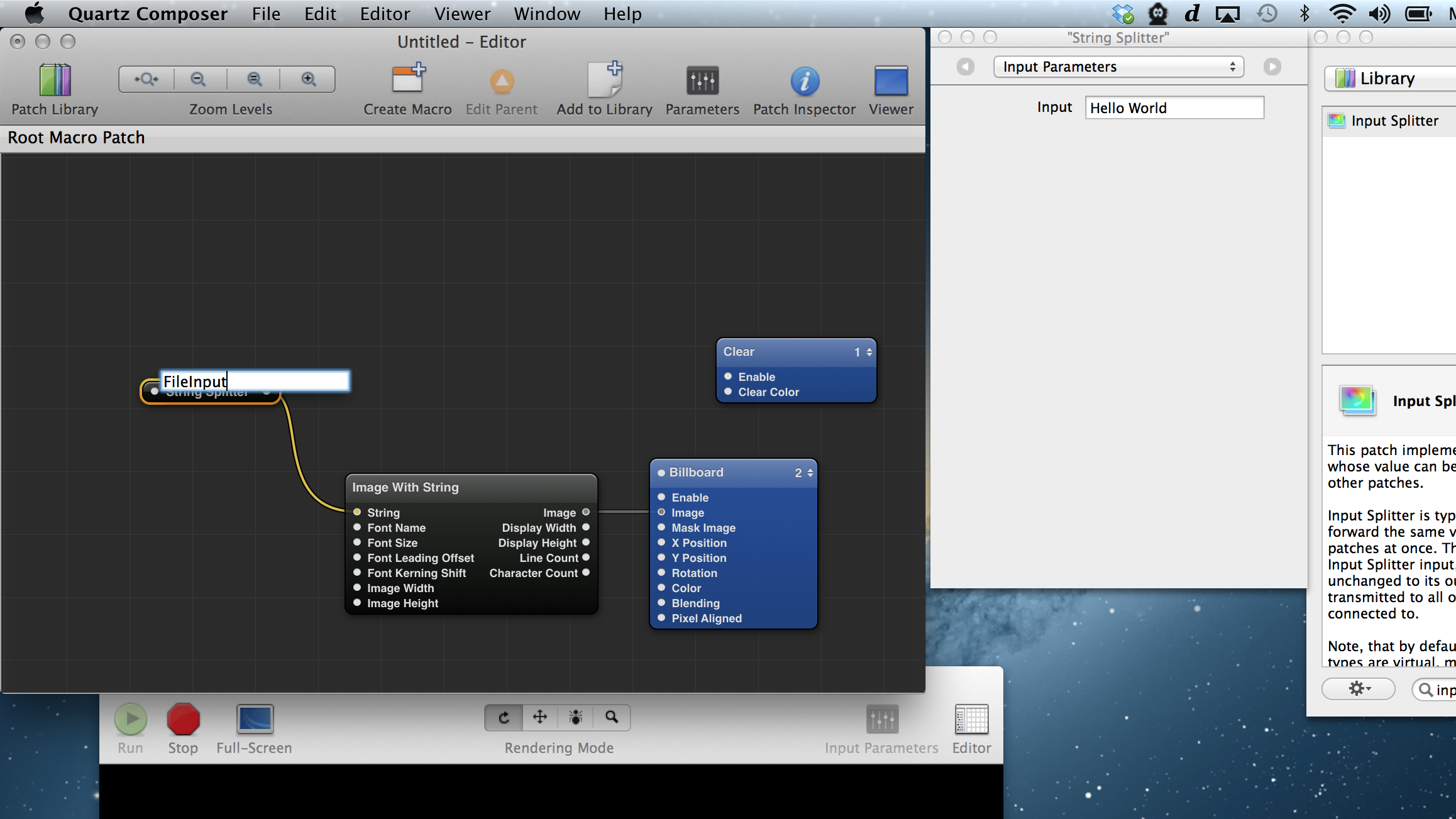Open the Input Parameters dropdown
Screen dimensions: 1456x819
pos(1118,67)
